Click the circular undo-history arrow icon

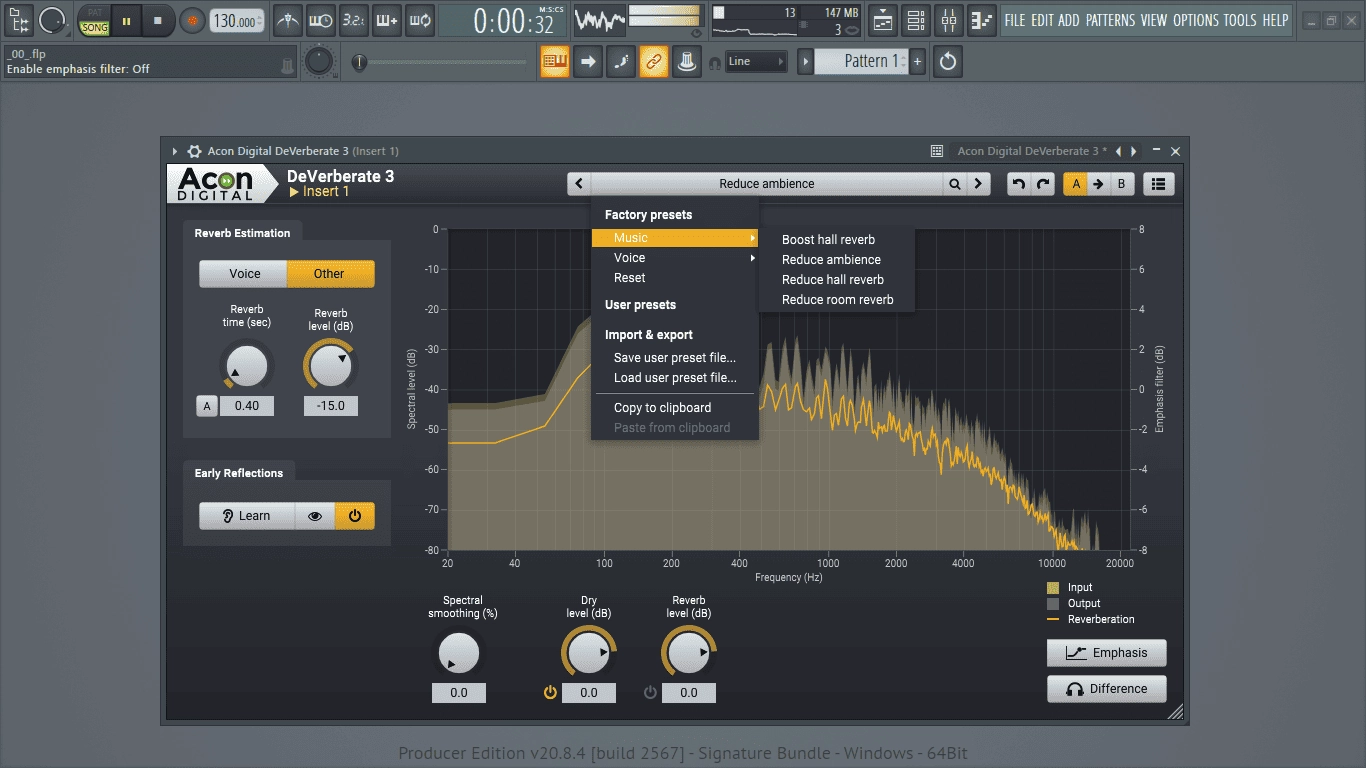pos(948,61)
